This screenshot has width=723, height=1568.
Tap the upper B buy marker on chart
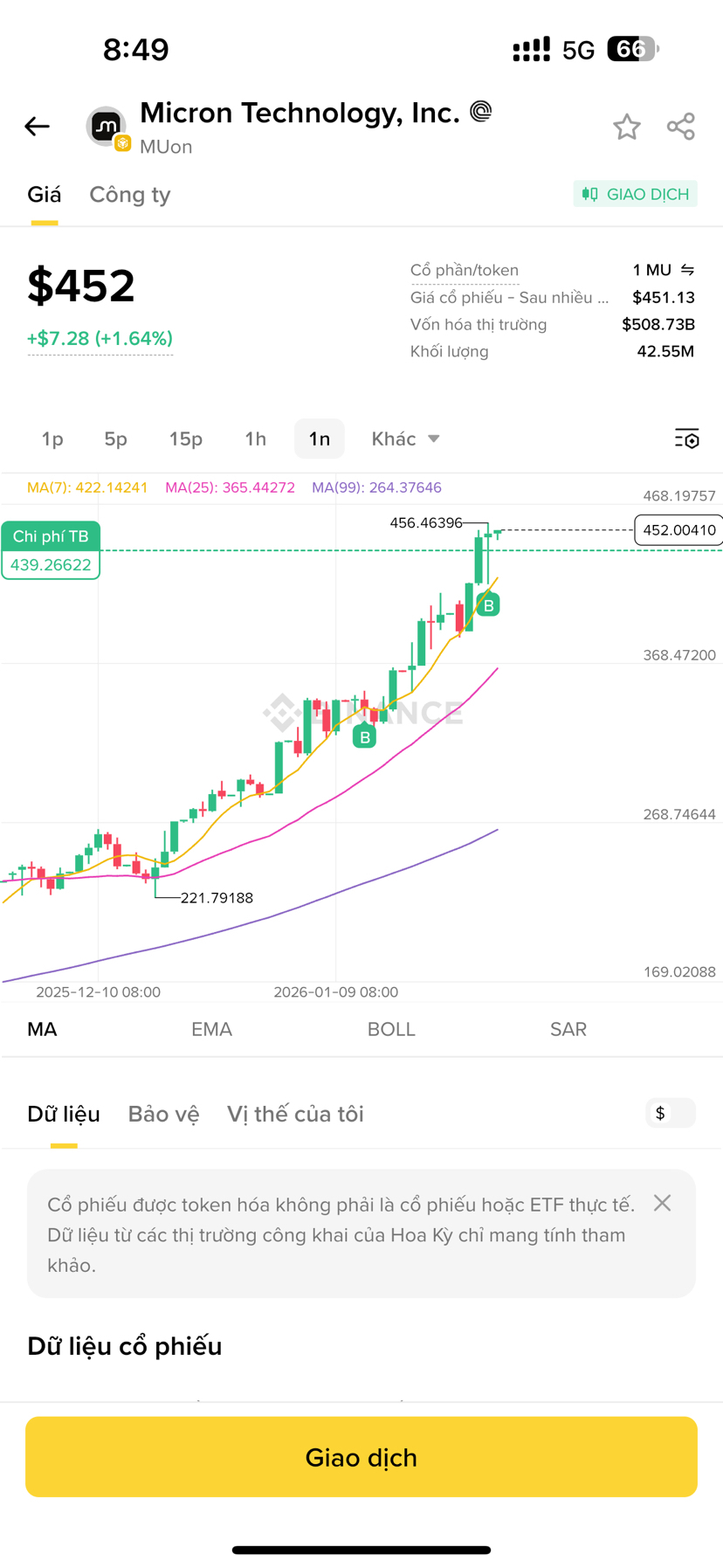click(x=488, y=604)
